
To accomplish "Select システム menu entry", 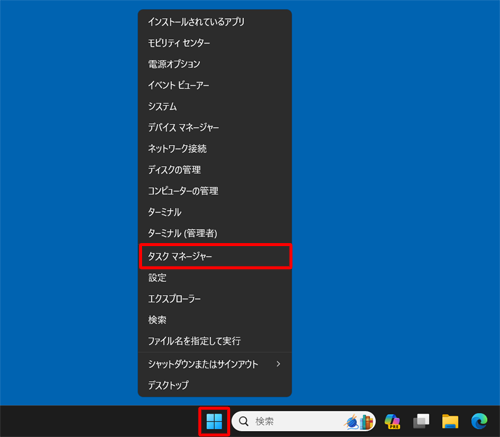I will [x=215, y=106].
